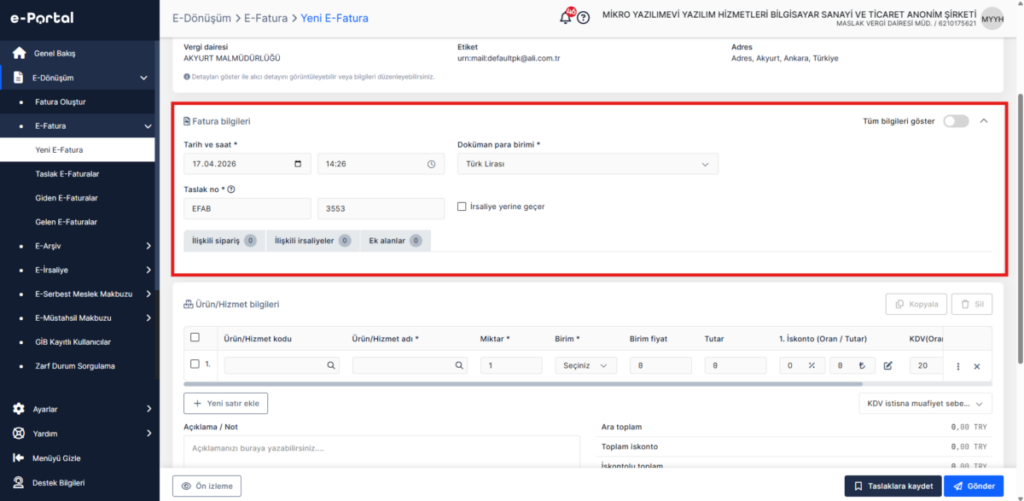
Task: Open GİB Kayıtlı Kullanıcılar in sidebar
Action: (x=72, y=342)
